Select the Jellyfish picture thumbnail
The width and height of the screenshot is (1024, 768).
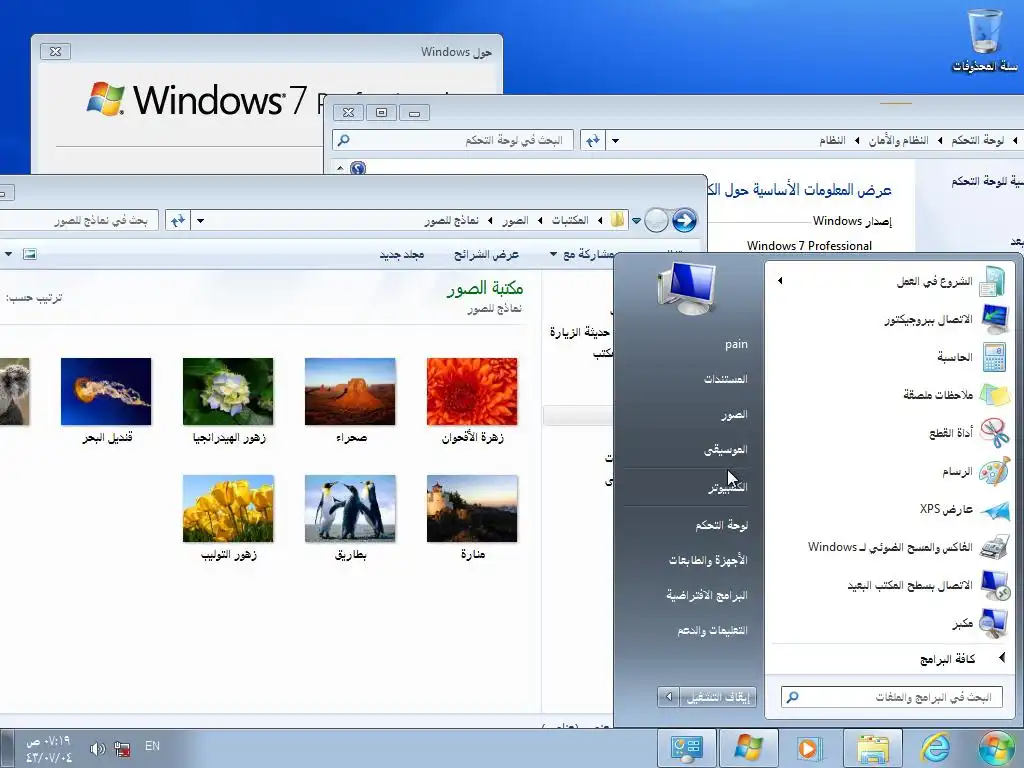[106, 391]
